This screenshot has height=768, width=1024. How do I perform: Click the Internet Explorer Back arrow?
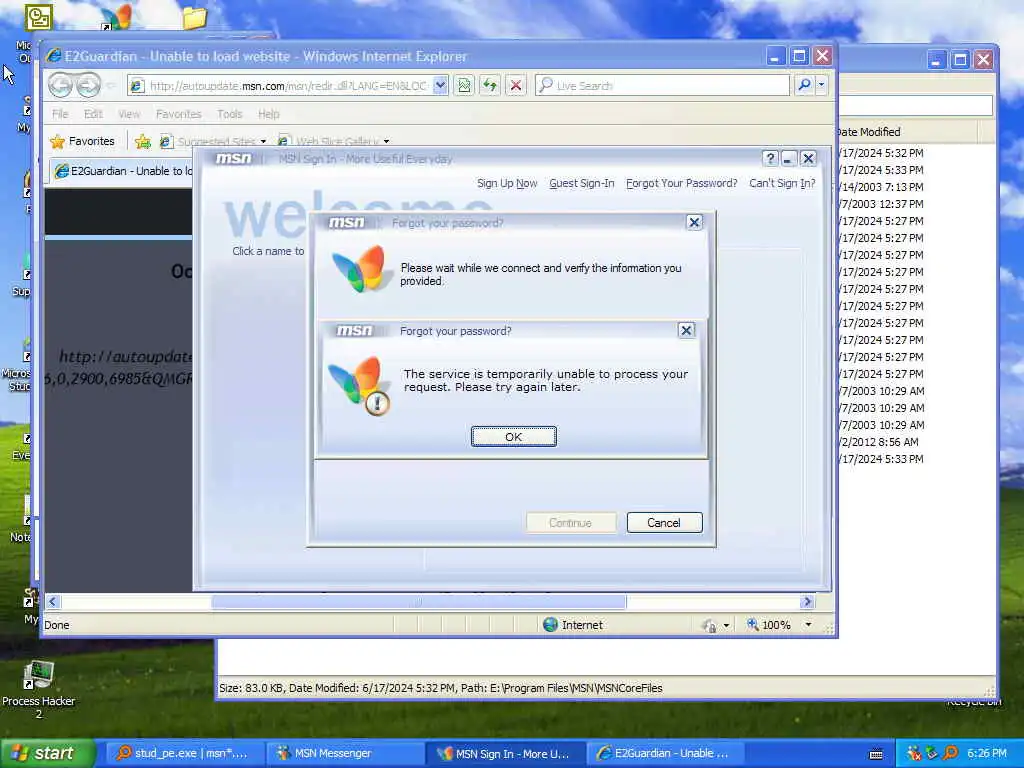tap(61, 85)
